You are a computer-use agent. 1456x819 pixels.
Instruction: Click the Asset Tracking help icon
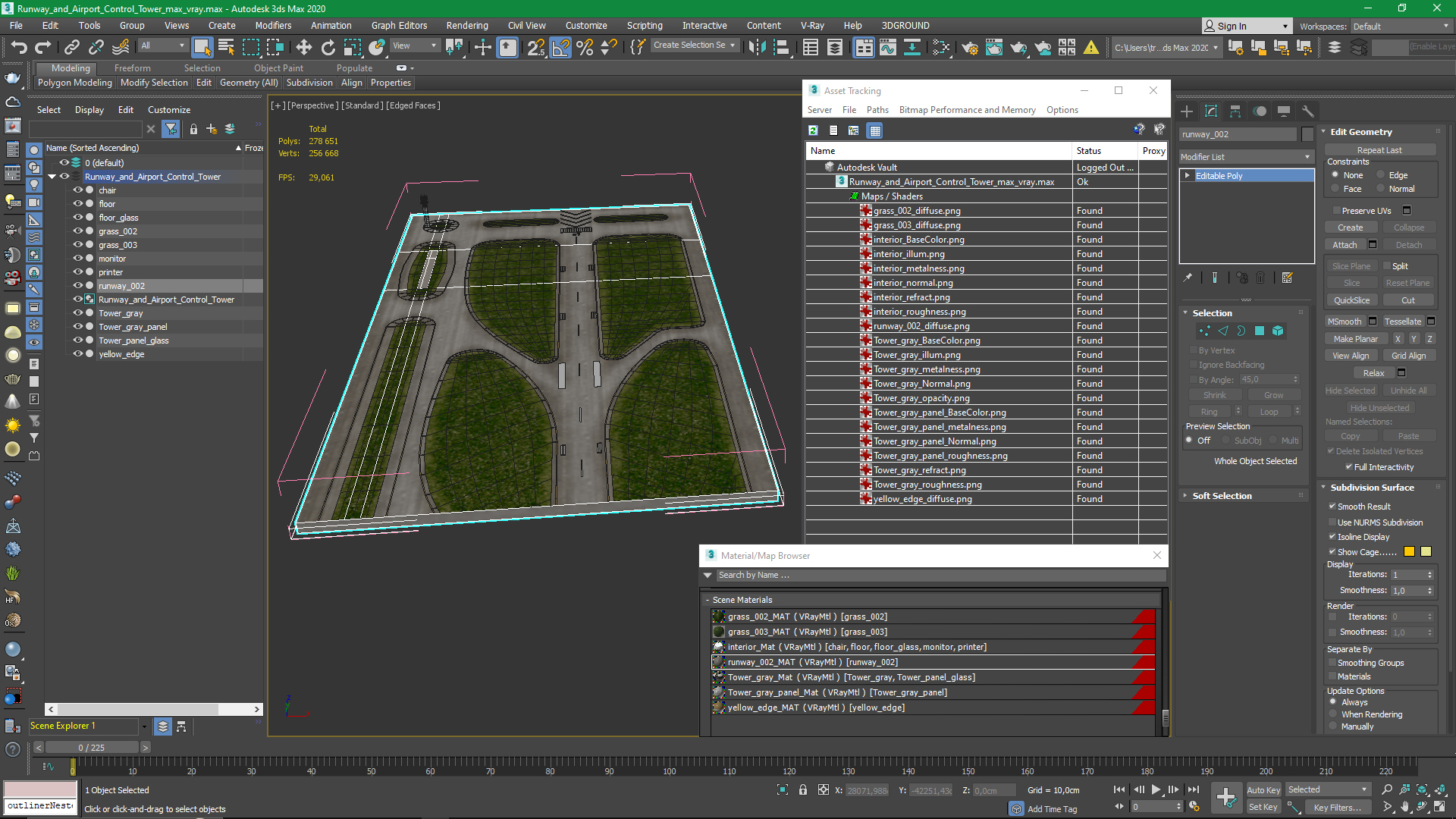click(1138, 130)
